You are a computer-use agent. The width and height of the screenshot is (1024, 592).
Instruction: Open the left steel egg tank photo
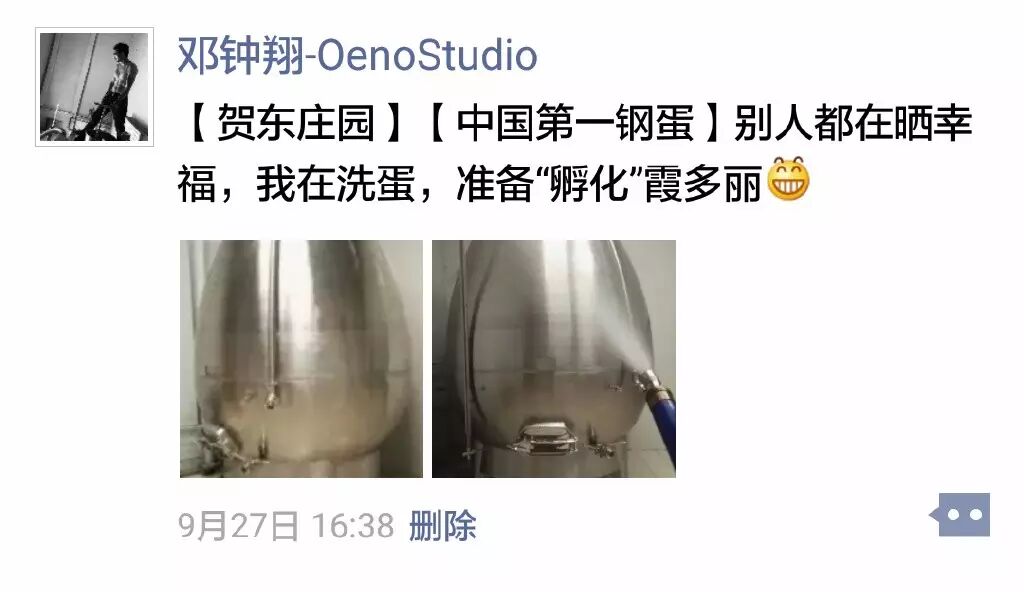point(301,359)
